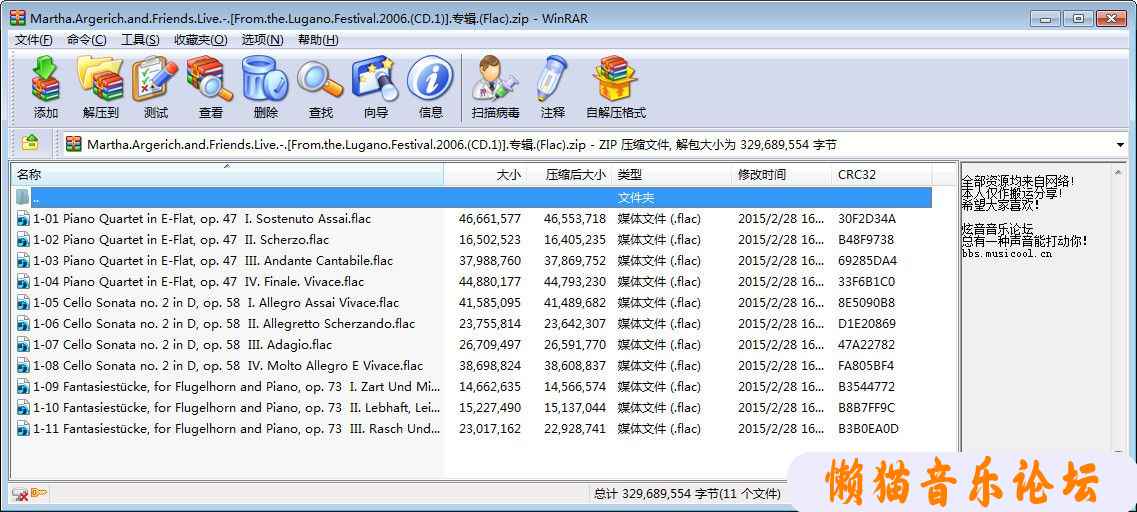Click file icon of 1-05 Allegro Assai Vivace.flac
Viewport: 1137px width, 512px height.
click(x=23, y=302)
